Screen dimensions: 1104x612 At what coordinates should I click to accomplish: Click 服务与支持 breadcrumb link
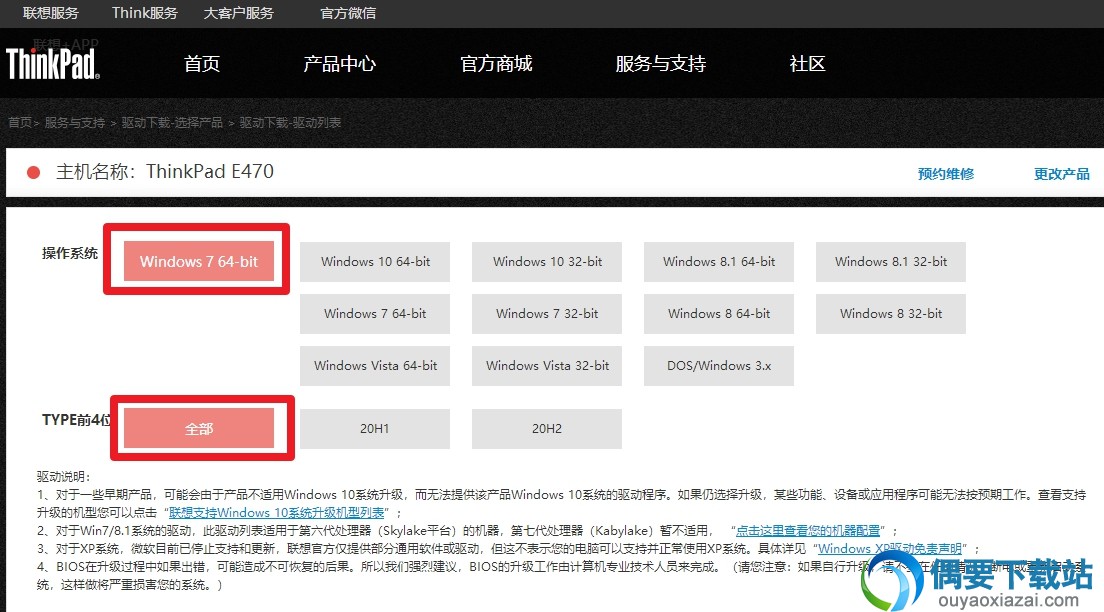click(x=75, y=123)
